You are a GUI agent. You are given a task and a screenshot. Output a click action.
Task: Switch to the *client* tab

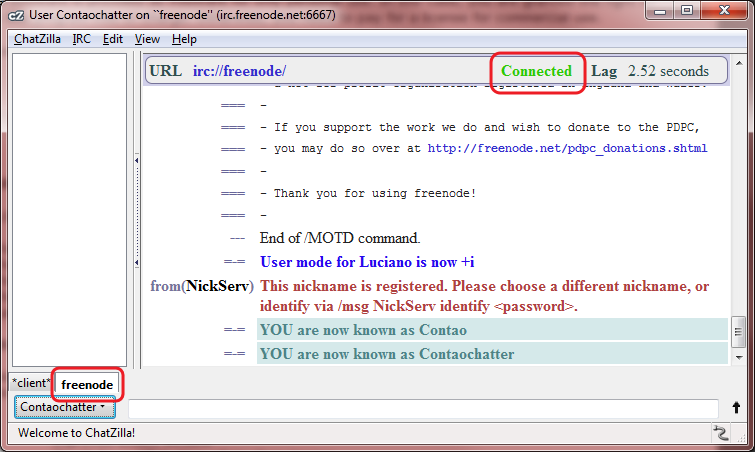pyautogui.click(x=30, y=383)
